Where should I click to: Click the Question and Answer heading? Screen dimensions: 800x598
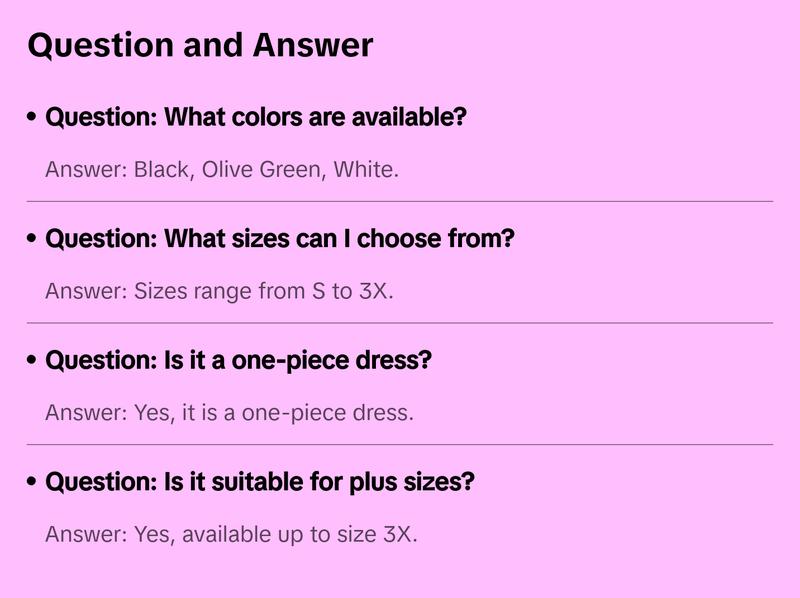[x=200, y=46]
